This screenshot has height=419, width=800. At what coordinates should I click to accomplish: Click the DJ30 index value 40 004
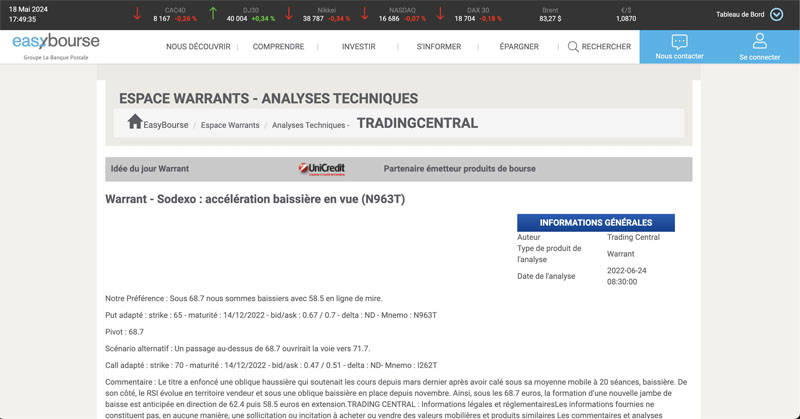237,18
